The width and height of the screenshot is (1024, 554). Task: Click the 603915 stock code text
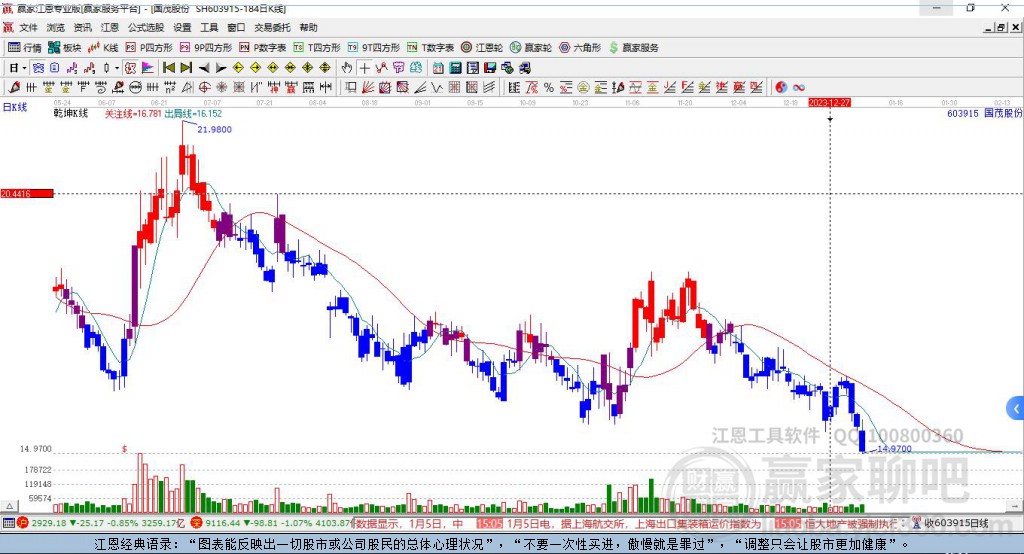pyautogui.click(x=963, y=113)
